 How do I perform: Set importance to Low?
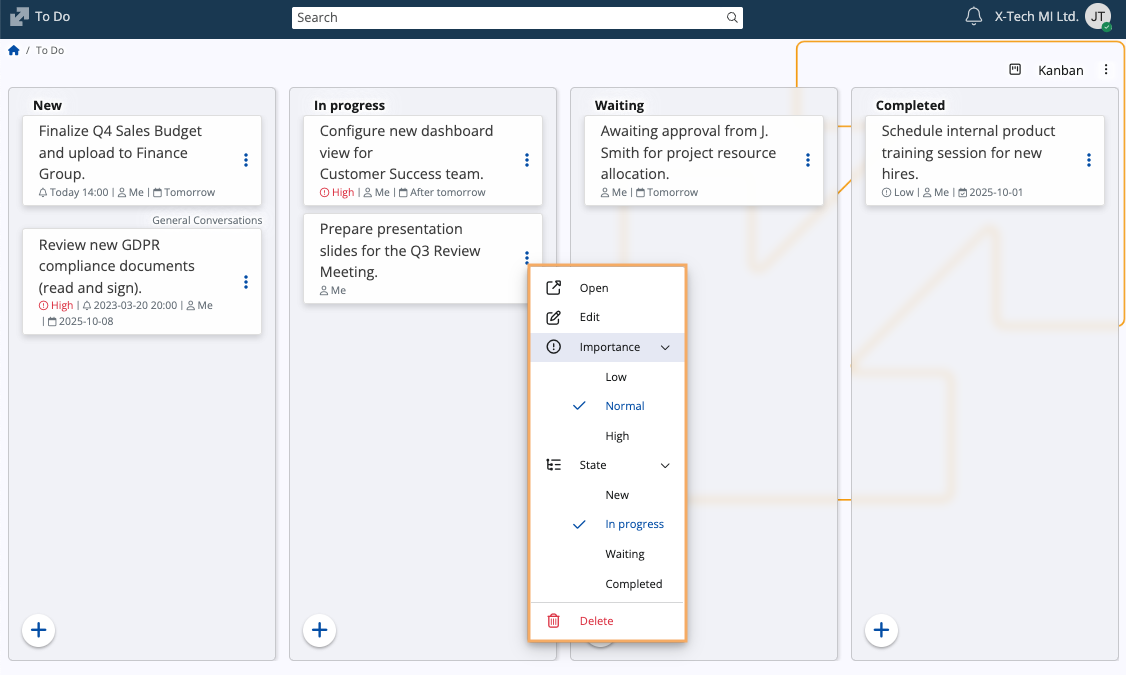click(616, 377)
